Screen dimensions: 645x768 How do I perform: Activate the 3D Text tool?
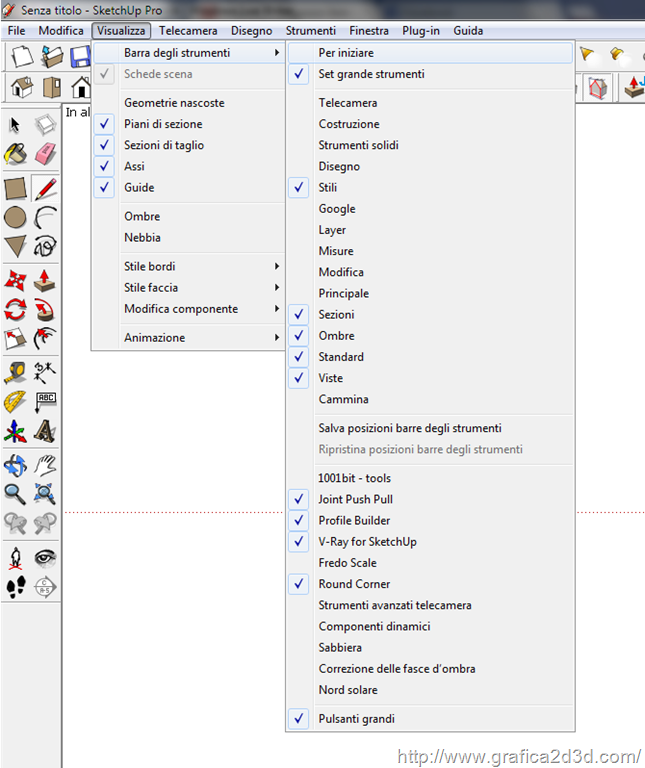tap(45, 431)
